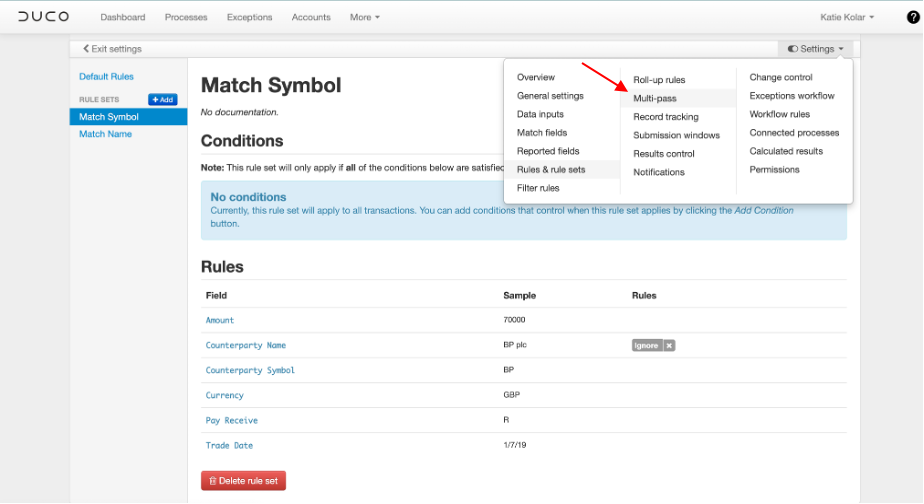Click the 1/7/19 sample value
Screen dimensions: 924x504
(515, 445)
